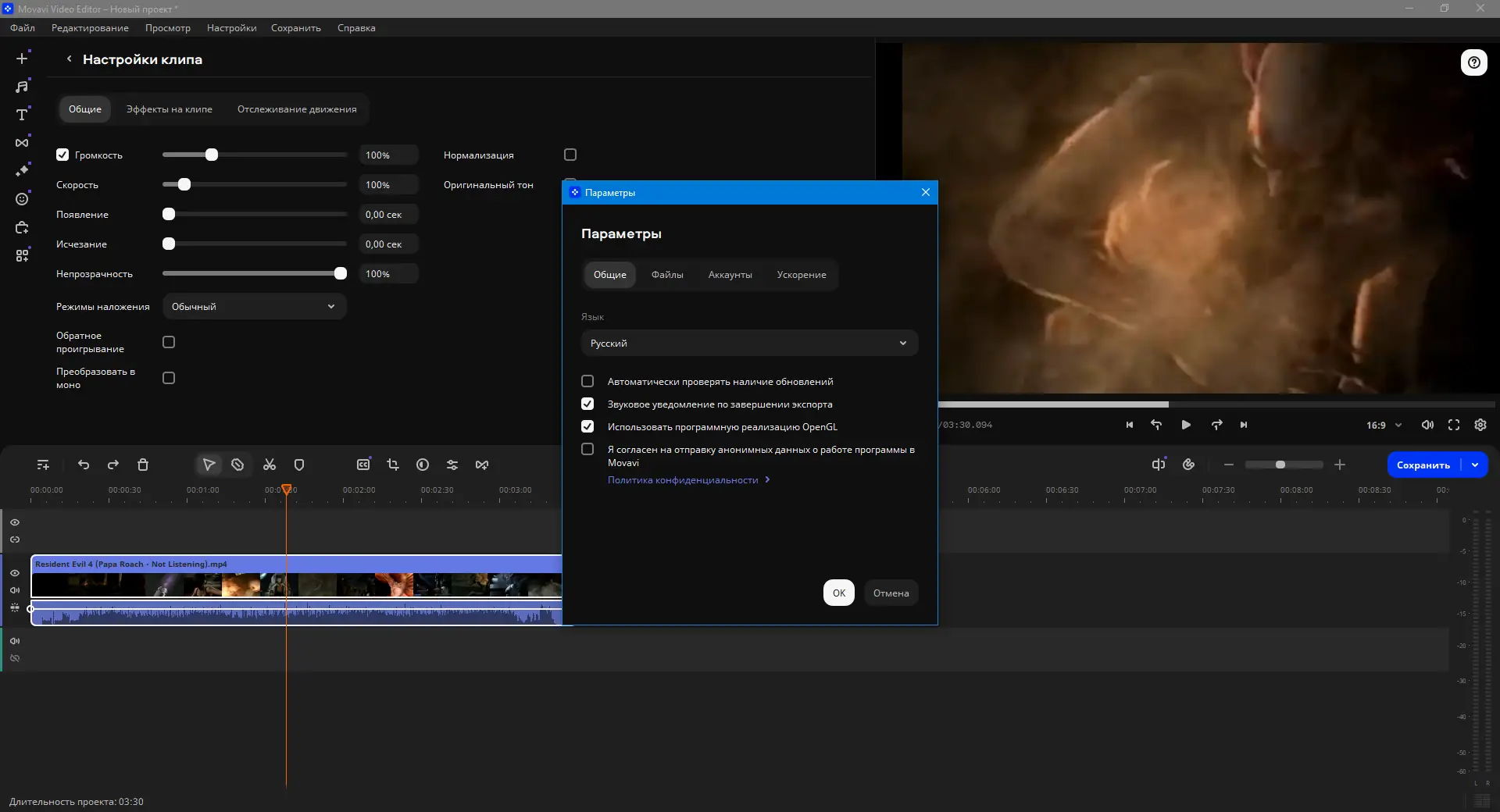Viewport: 1500px width, 812px height.
Task: Switch to the Ускорение tab
Action: 801,275
